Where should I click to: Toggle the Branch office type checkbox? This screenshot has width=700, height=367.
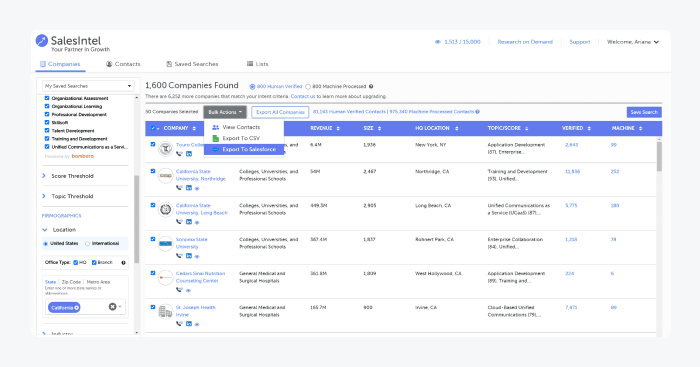94,263
